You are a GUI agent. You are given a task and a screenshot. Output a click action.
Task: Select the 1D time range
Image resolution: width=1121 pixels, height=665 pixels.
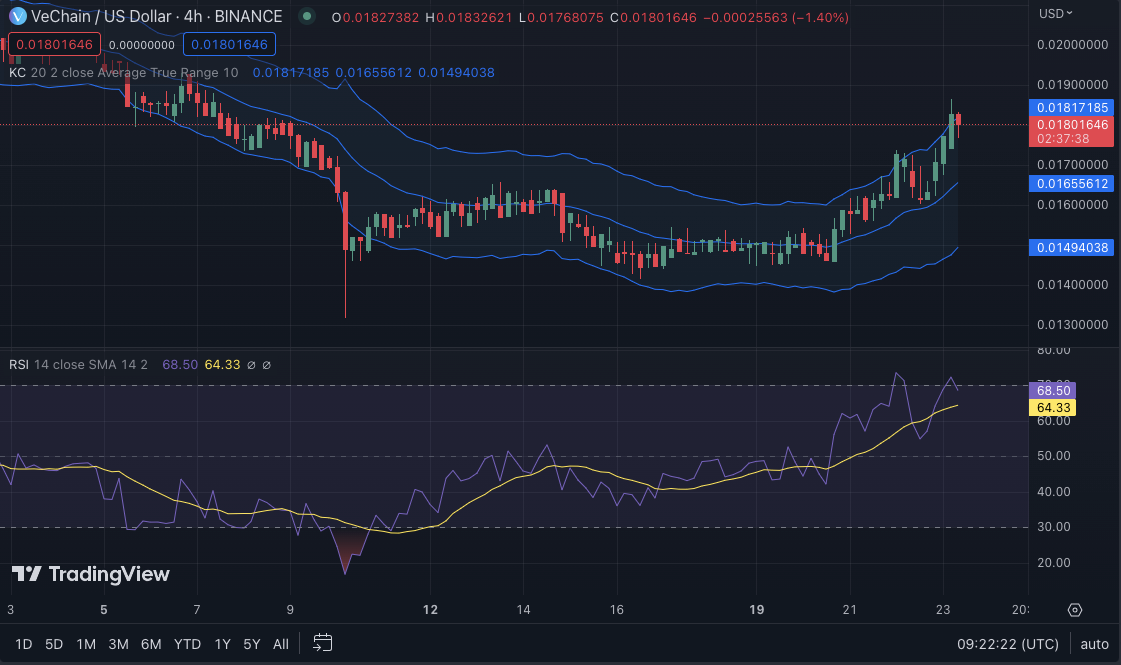coord(24,644)
